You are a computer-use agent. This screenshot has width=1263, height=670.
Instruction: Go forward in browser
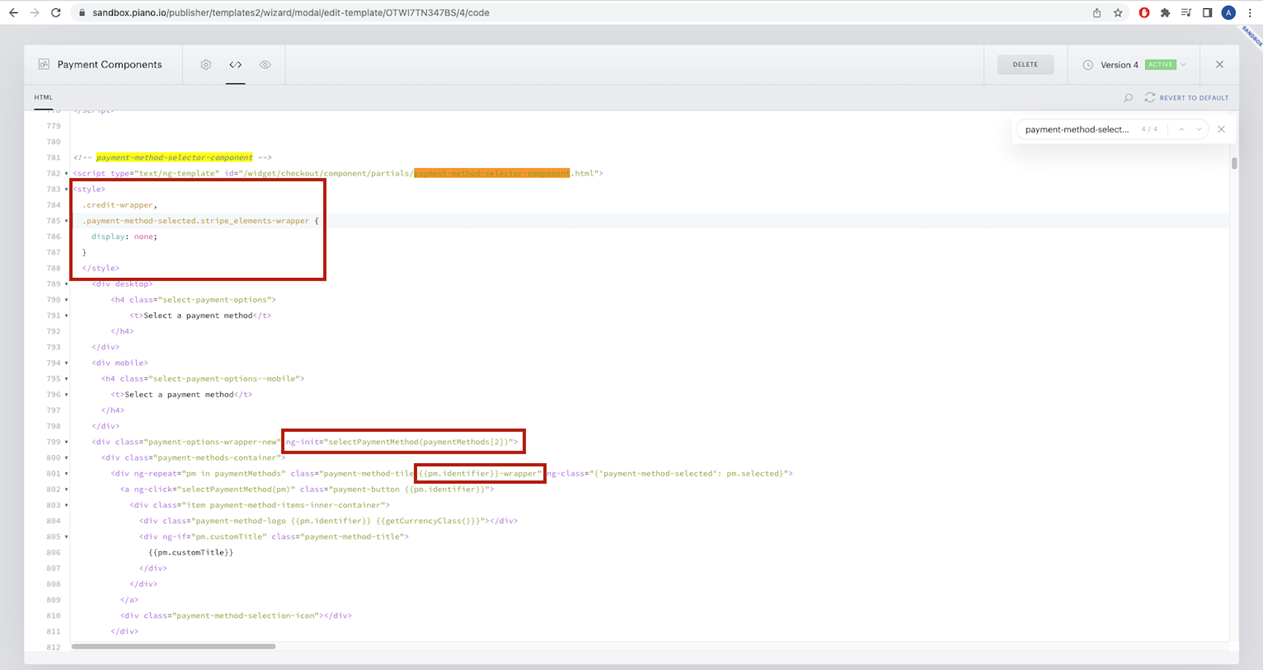pos(35,13)
